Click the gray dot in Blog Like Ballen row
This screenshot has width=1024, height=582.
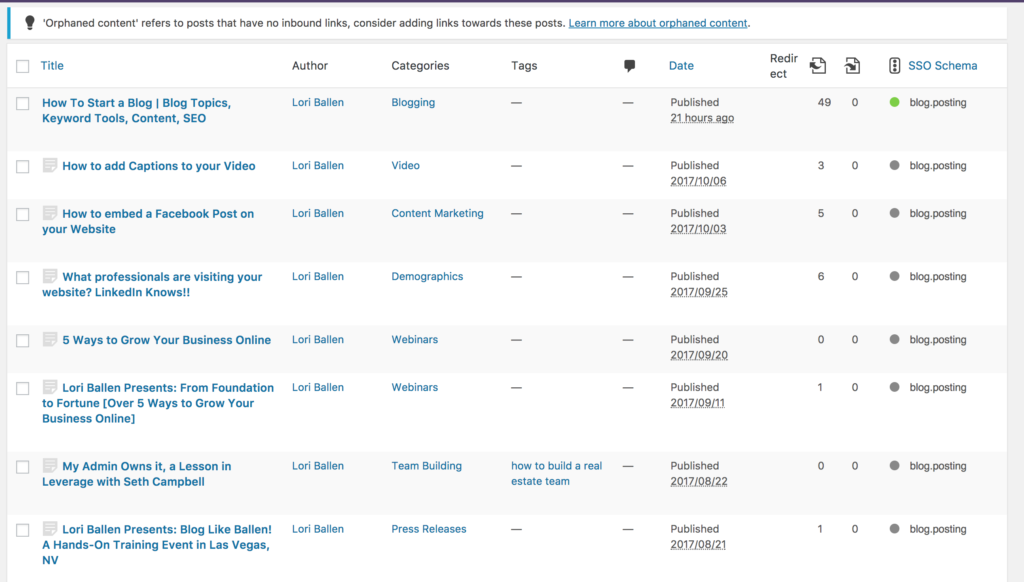tap(895, 528)
